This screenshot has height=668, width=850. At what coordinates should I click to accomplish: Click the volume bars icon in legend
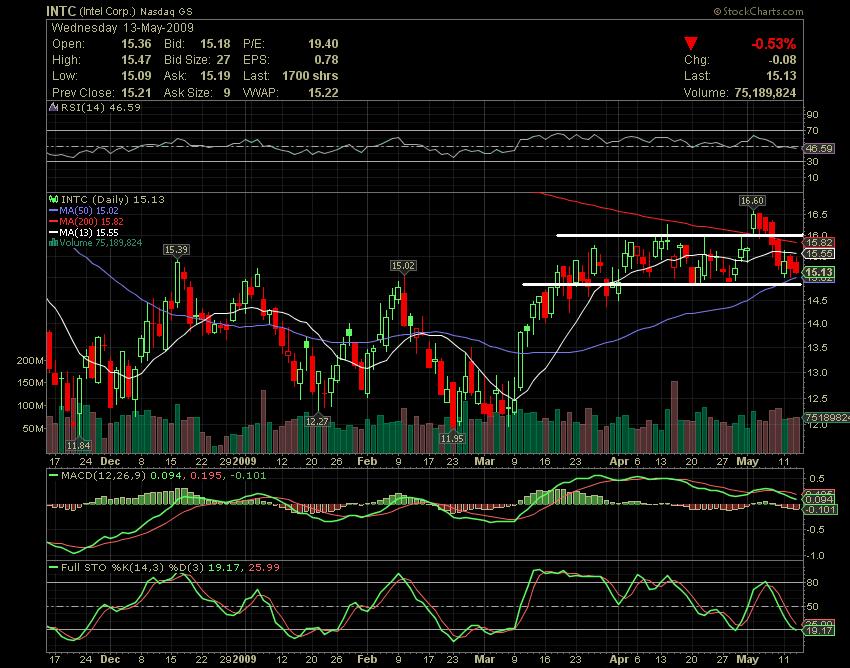click(x=53, y=243)
